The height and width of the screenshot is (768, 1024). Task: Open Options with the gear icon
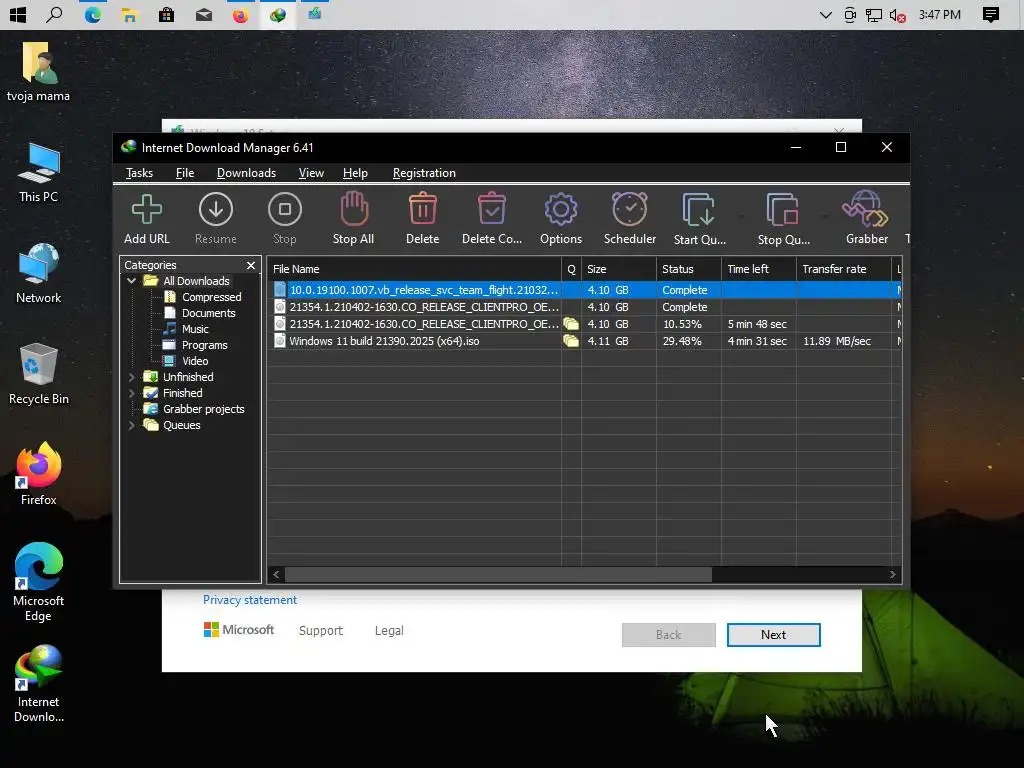[561, 210]
